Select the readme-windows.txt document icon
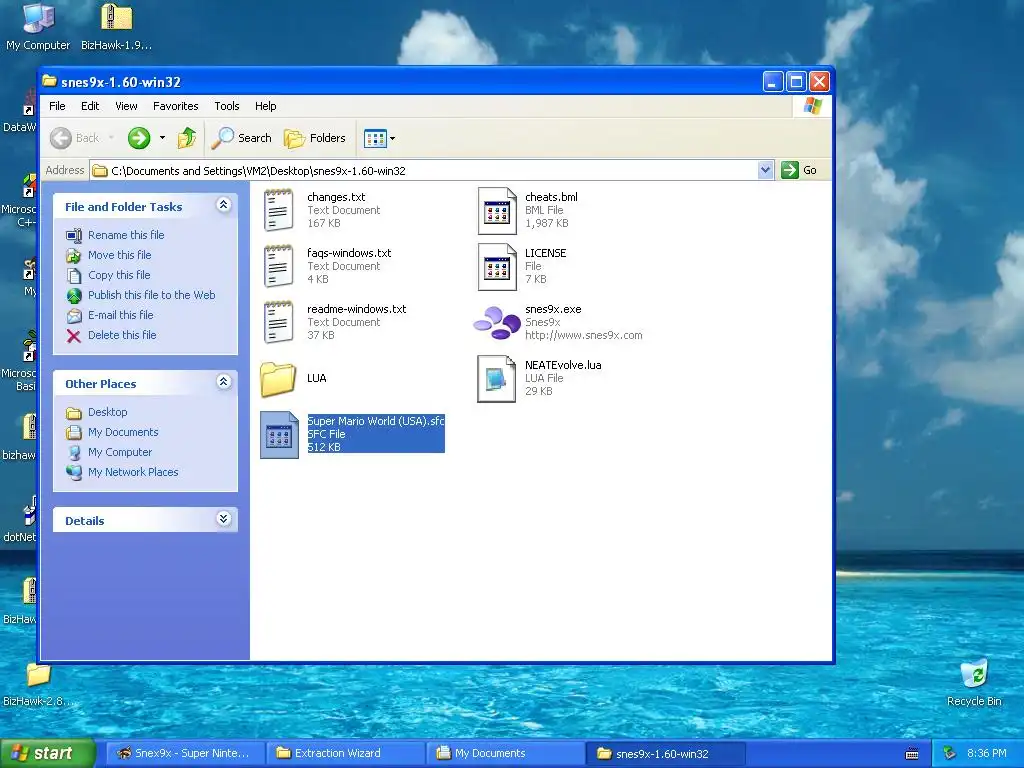Screen dimensions: 1024x768 tap(279, 323)
